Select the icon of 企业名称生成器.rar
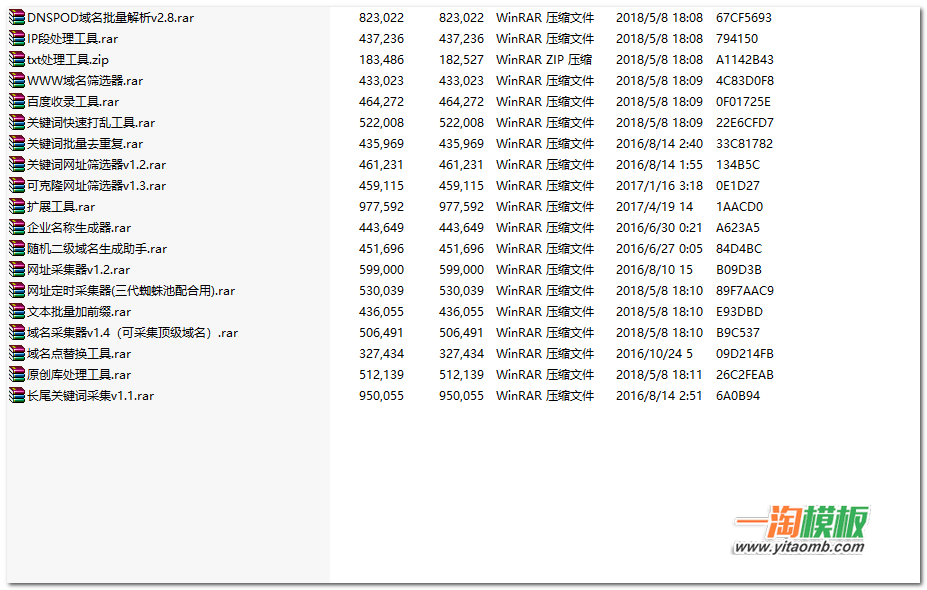927x590 pixels. tap(17, 228)
